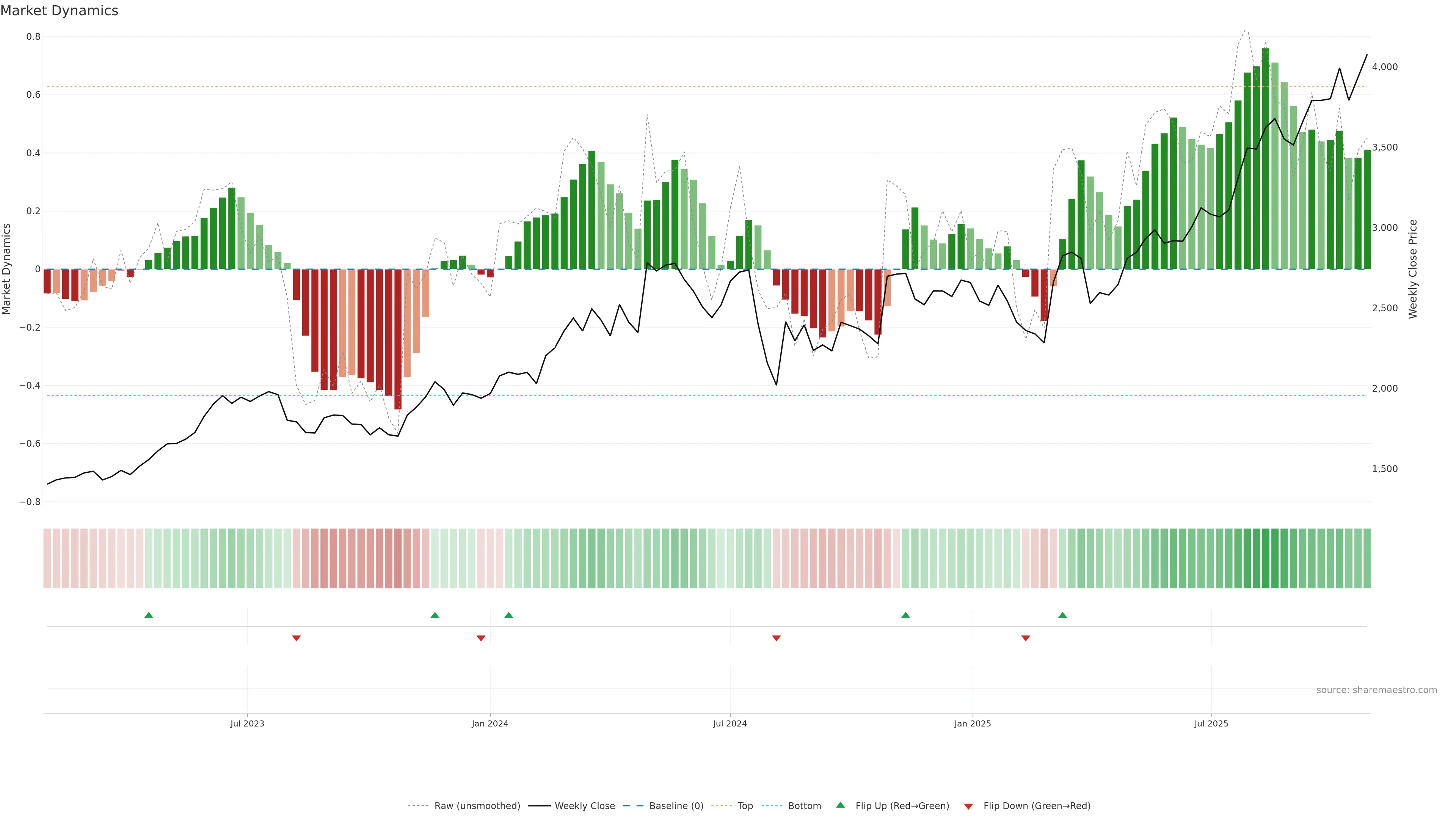The height and width of the screenshot is (819, 1456).
Task: Toggle the Weekly Close legend entry
Action: 584,806
